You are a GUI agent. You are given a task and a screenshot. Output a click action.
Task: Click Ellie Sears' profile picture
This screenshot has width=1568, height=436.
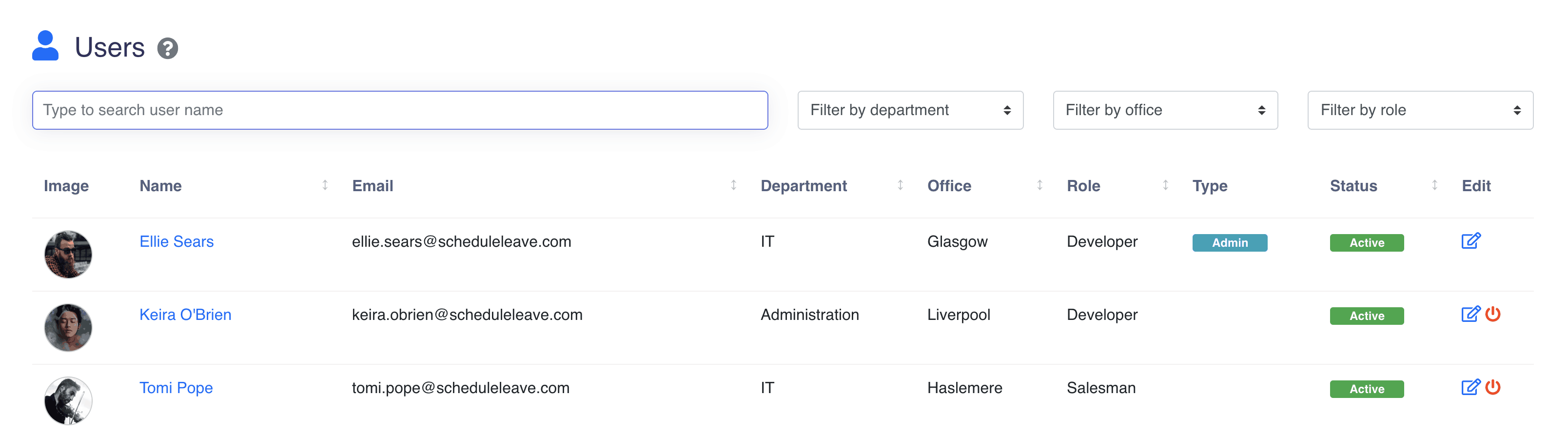click(x=68, y=255)
